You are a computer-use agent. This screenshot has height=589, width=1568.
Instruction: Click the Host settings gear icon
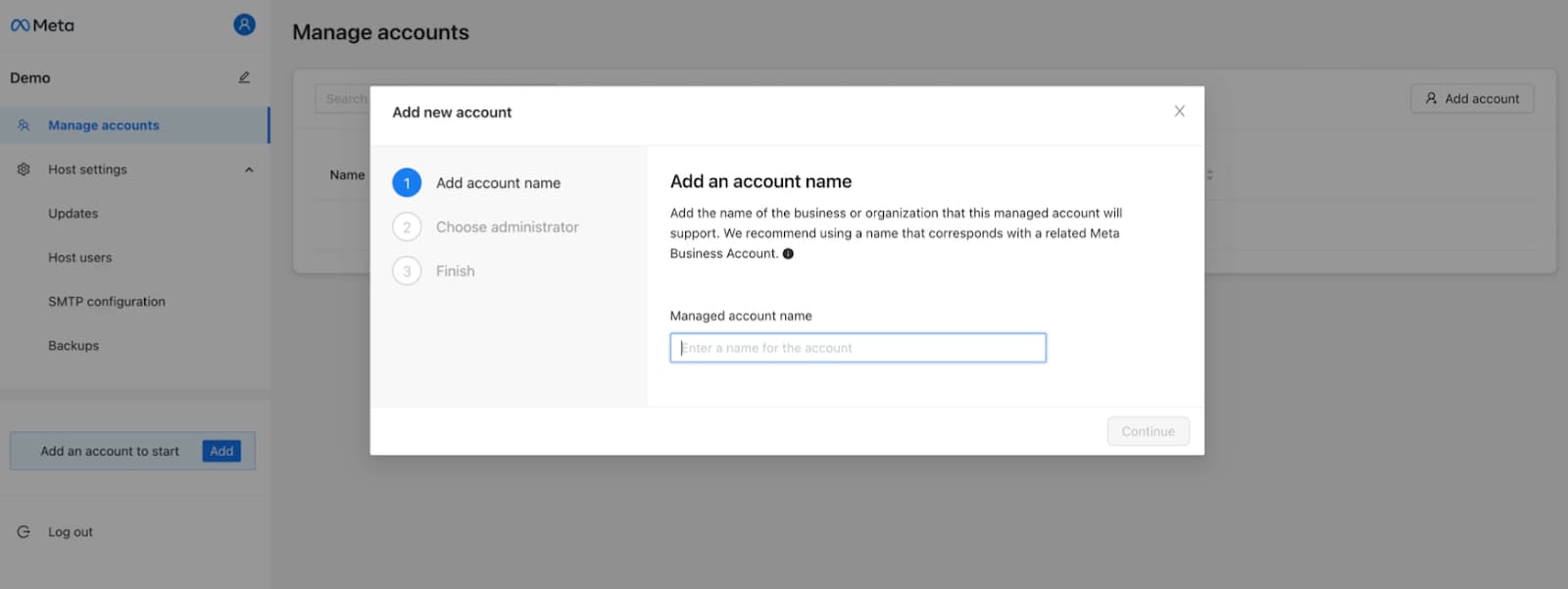coord(24,170)
